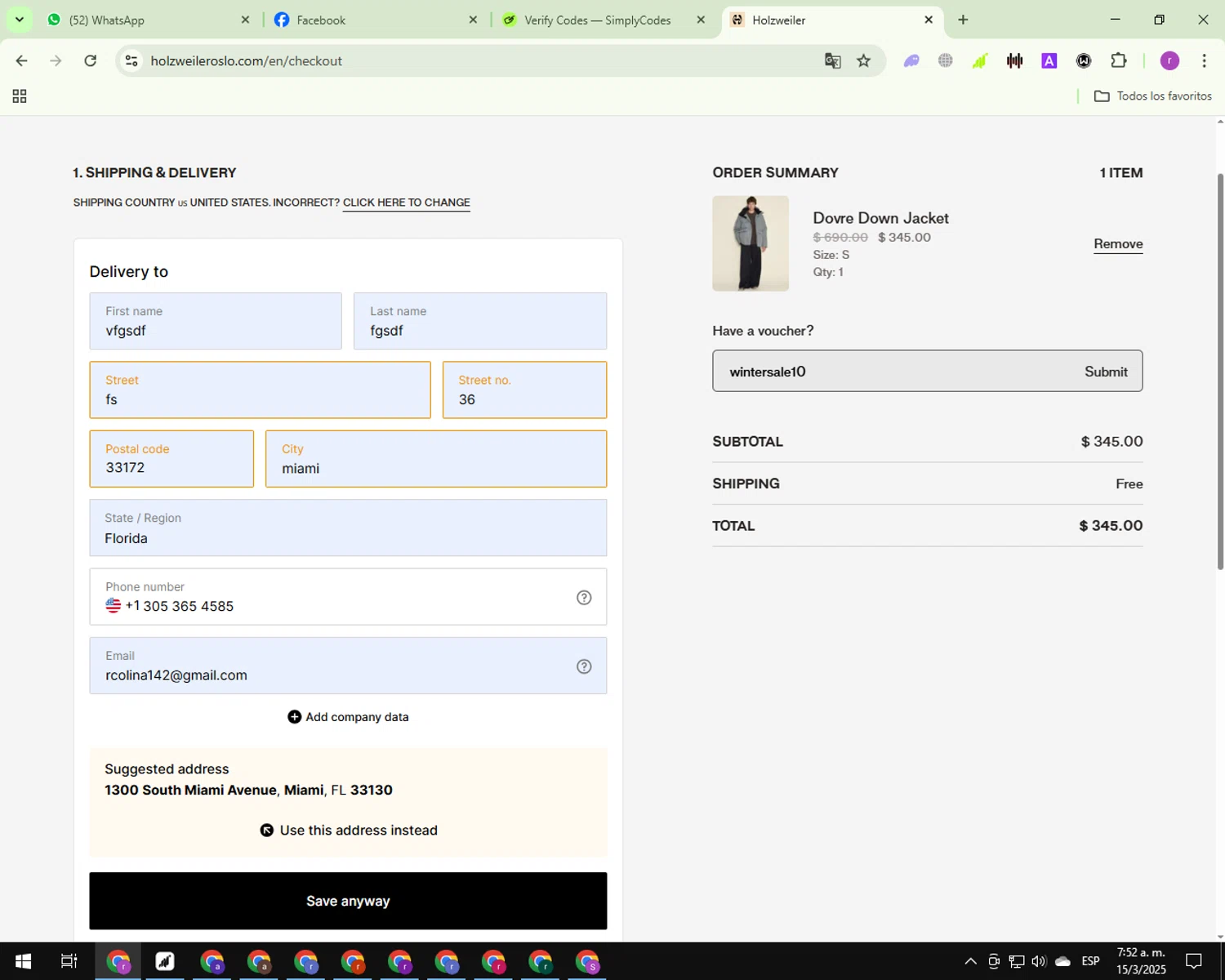This screenshot has height=980, width=1225.
Task: Open the Windows notification center
Action: 1194,961
